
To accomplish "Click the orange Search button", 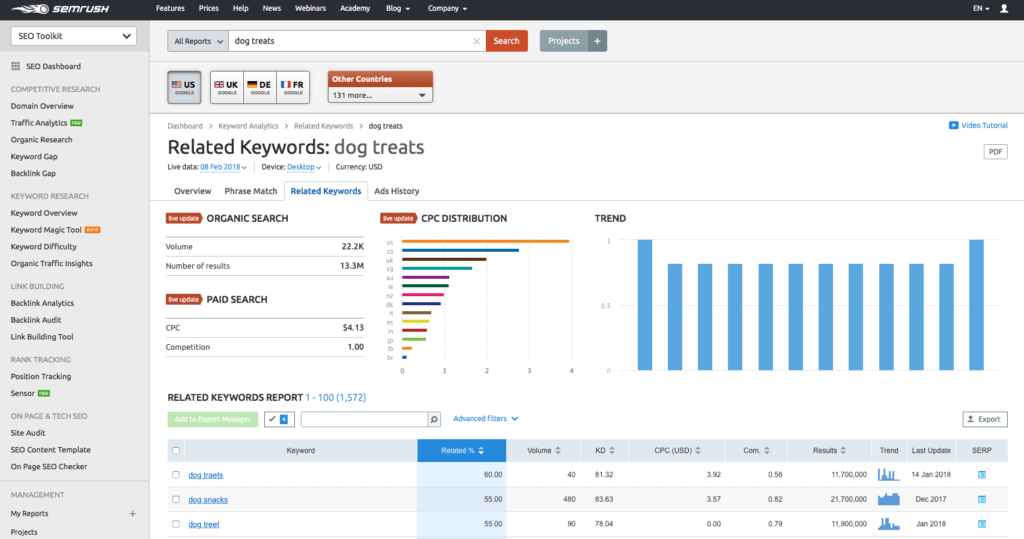I will point(506,41).
